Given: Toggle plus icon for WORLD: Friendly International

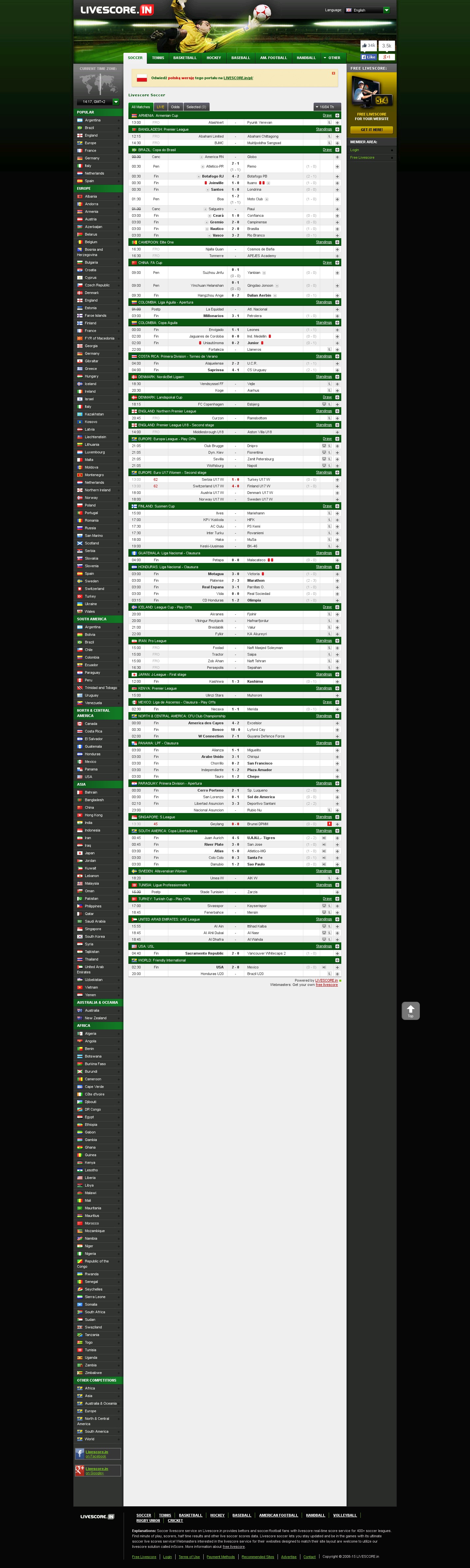Looking at the screenshot, I should 337,960.
